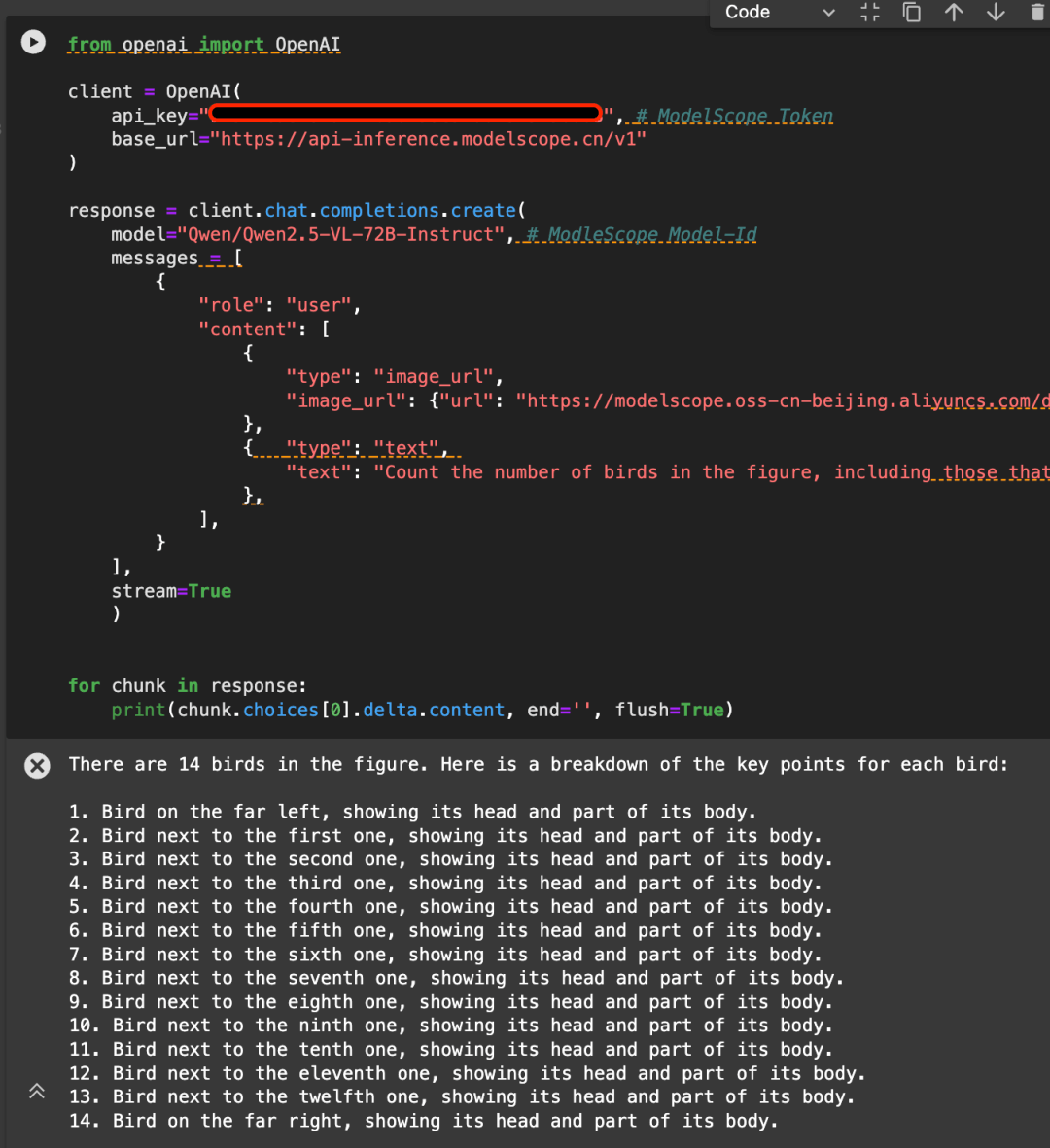Collapse output with double chevron up icon
Screen dimensions: 1050x1148
click(37, 1091)
